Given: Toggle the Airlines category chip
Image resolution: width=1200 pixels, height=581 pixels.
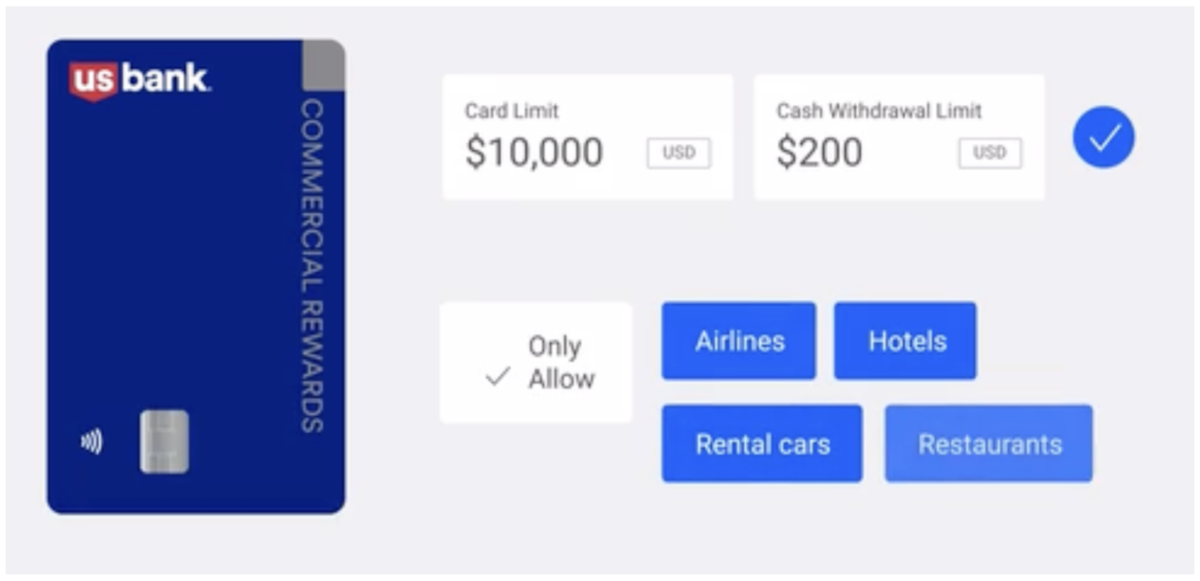Looking at the screenshot, I should coord(739,341).
